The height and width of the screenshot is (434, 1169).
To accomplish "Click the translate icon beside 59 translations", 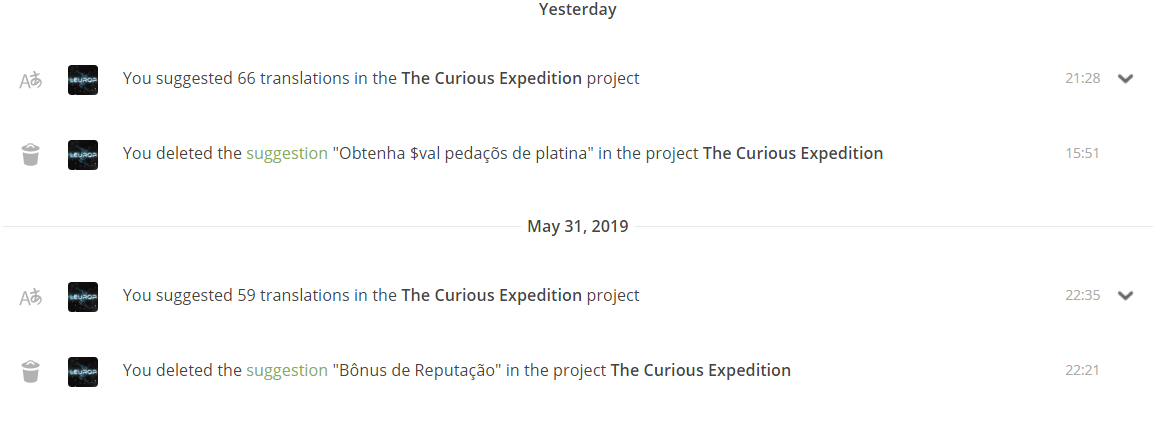I will tap(31, 297).
